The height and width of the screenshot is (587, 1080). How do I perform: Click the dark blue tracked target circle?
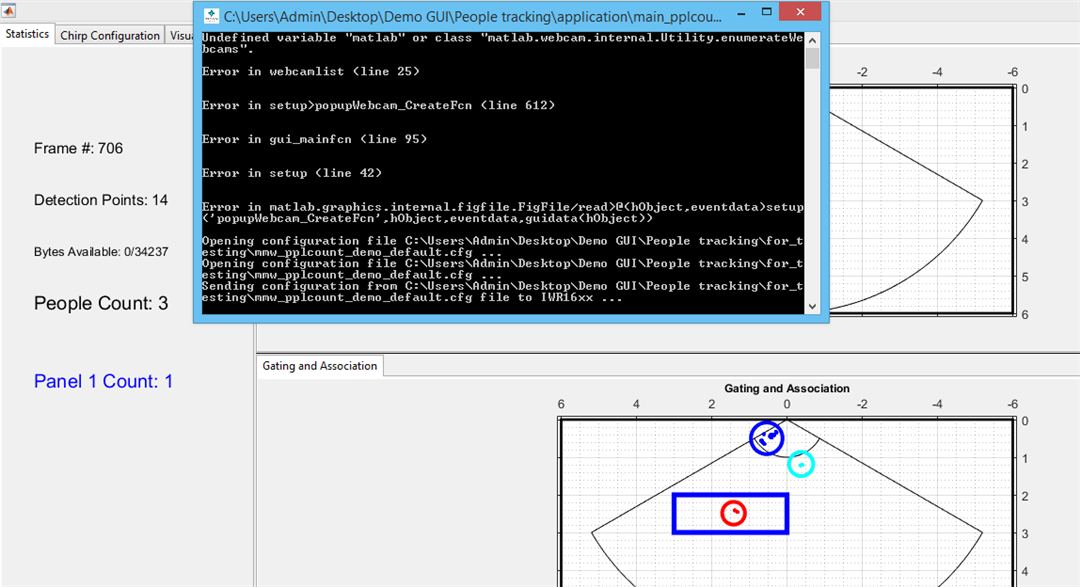tap(767, 437)
